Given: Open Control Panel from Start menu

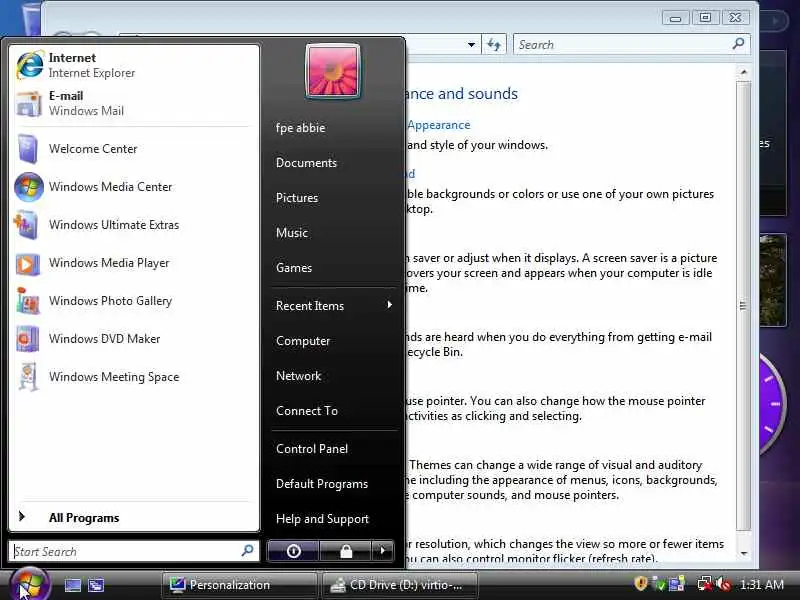Looking at the screenshot, I should pyautogui.click(x=312, y=449).
